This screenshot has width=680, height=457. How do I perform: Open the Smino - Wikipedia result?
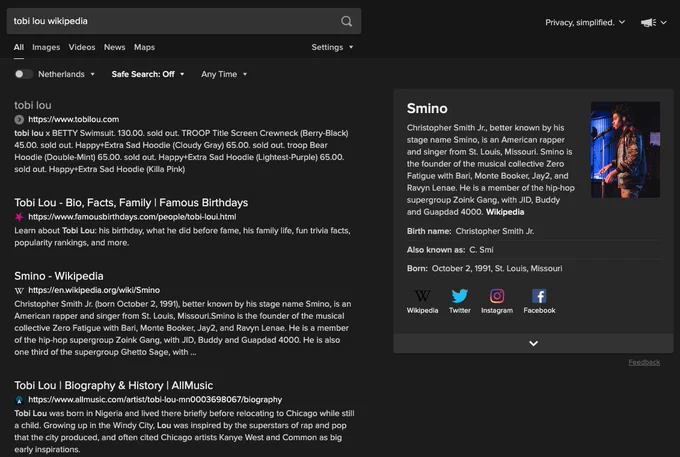coord(59,276)
